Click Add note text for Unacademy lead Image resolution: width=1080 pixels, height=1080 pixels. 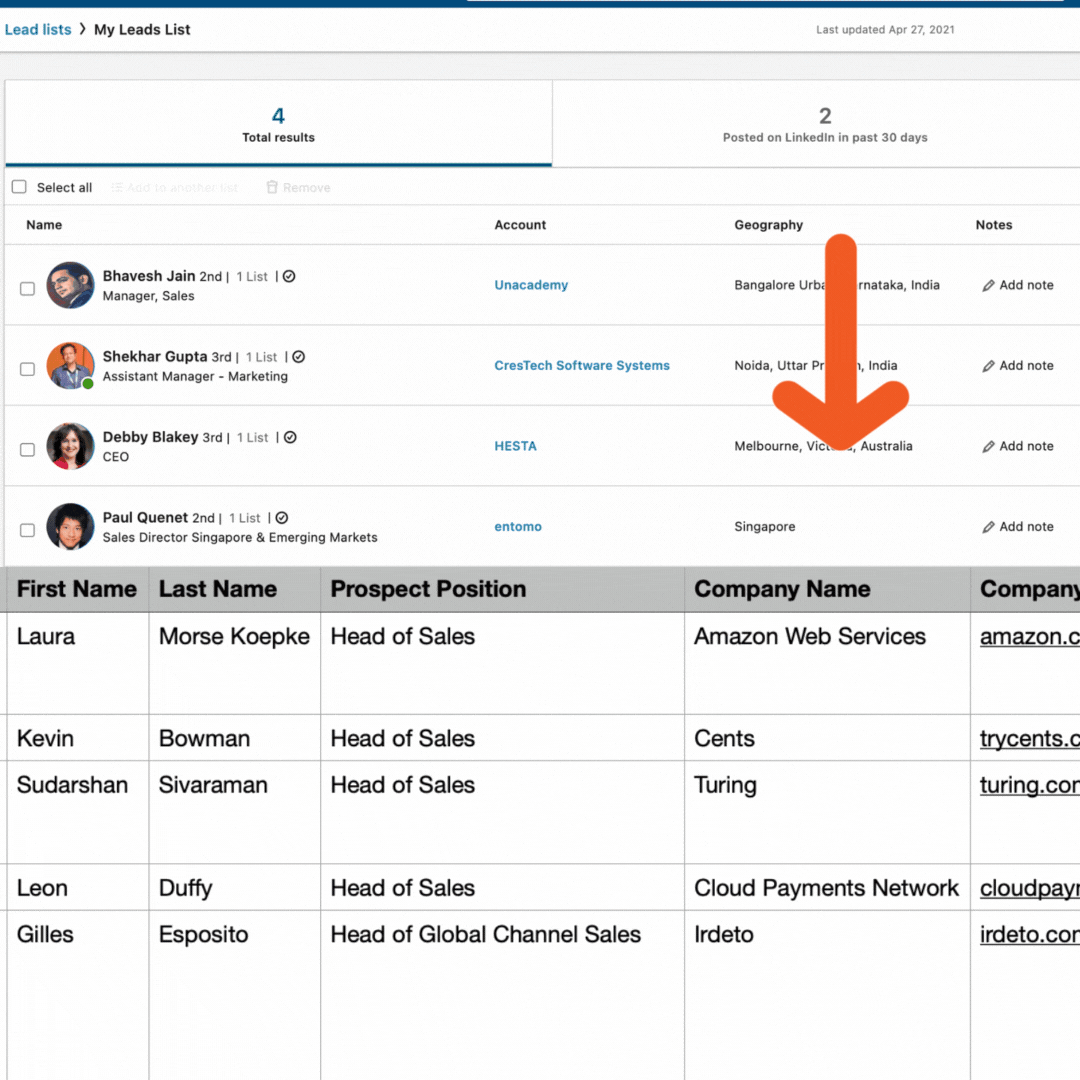pos(1026,285)
